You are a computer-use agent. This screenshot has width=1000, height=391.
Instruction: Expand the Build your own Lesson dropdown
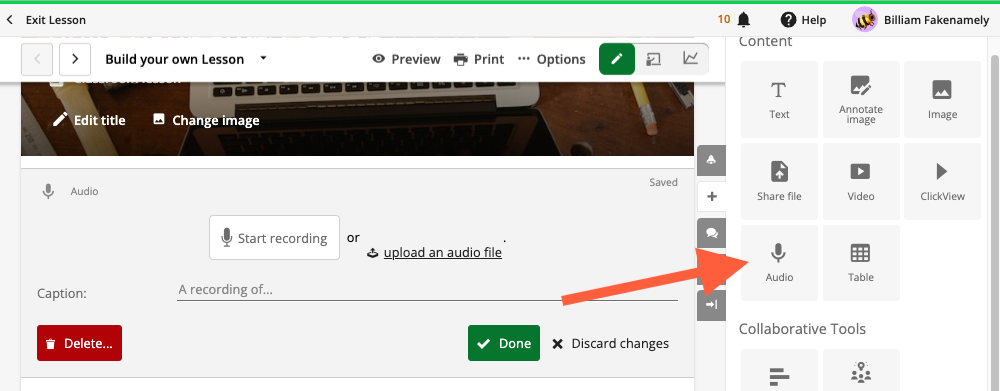(x=263, y=58)
